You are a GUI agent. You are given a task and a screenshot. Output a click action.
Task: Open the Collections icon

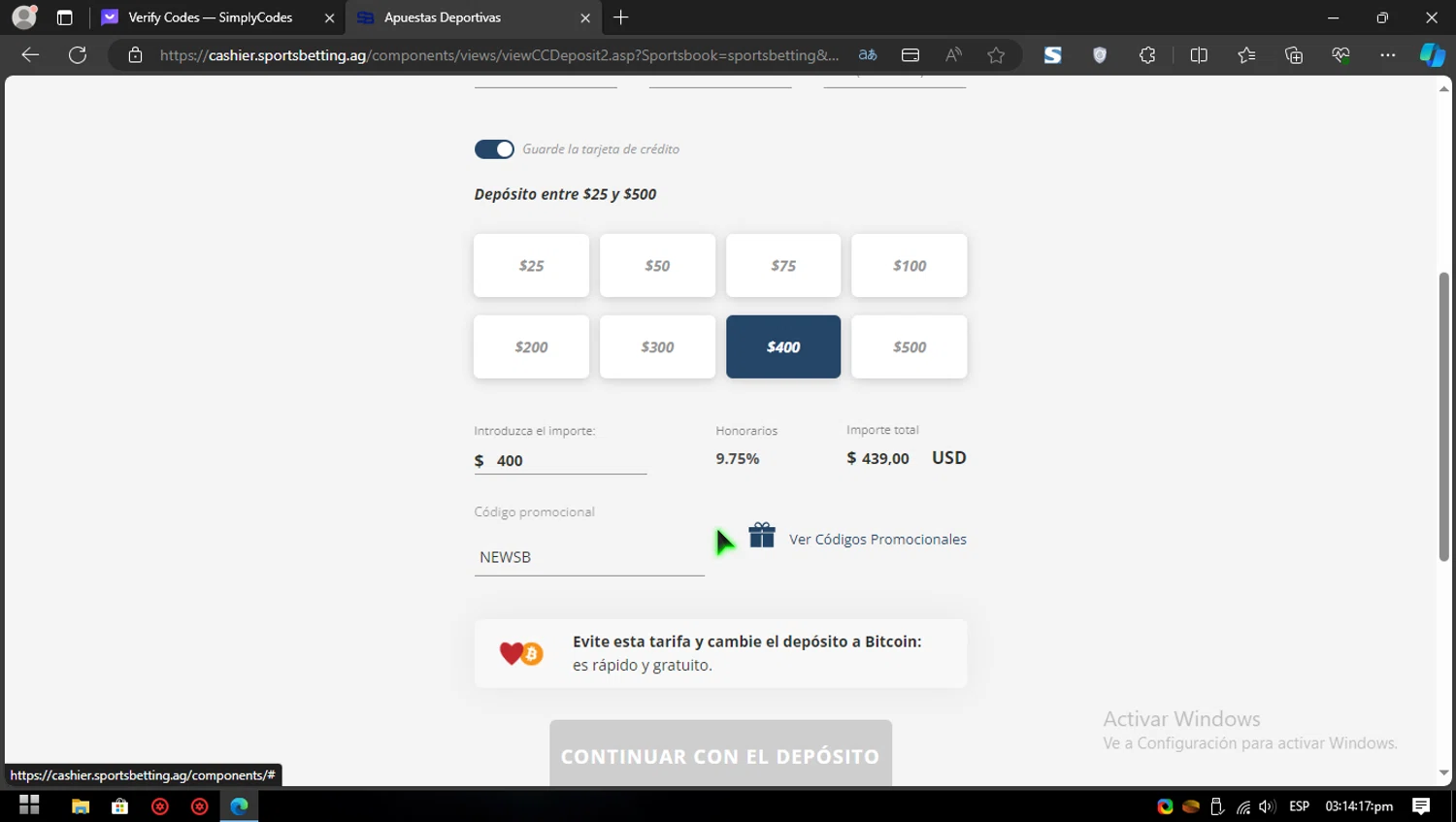1294,55
